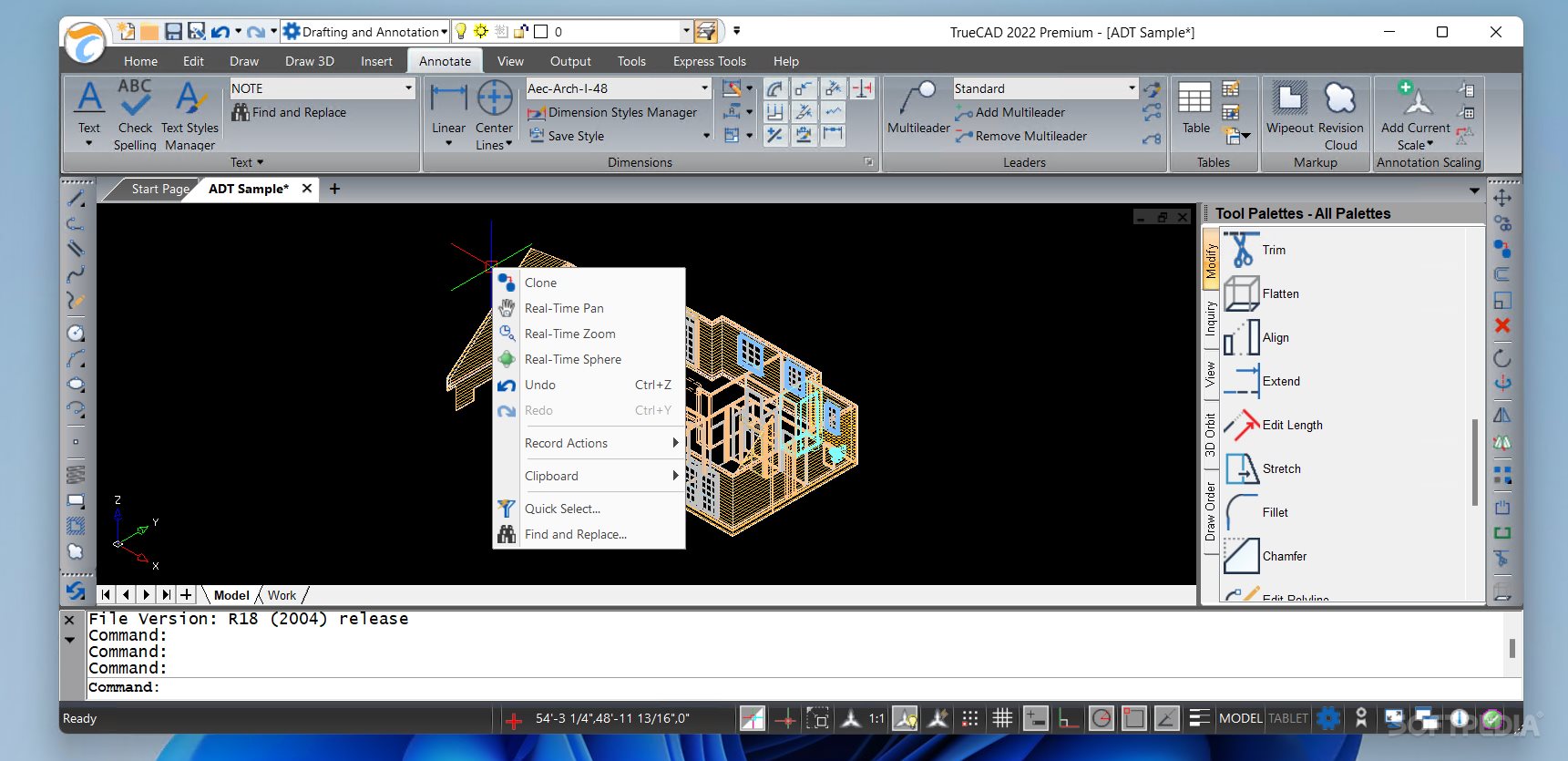Viewport: 1568px width, 761px height.
Task: Choose the Revision Cloud tool
Action: pos(1340,114)
